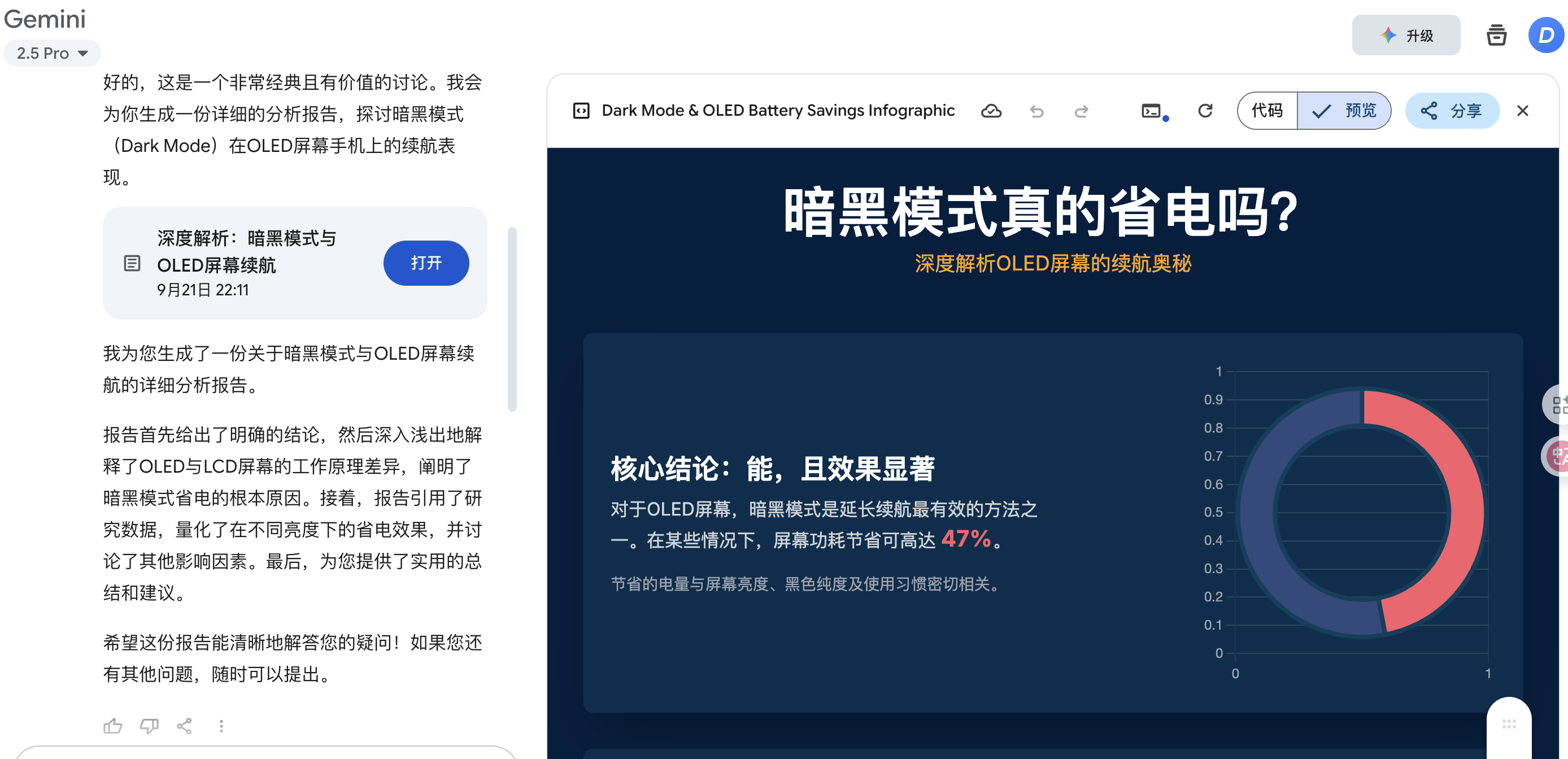Refresh the infographic preview
Screen dimensions: 1568x759
coord(1205,111)
